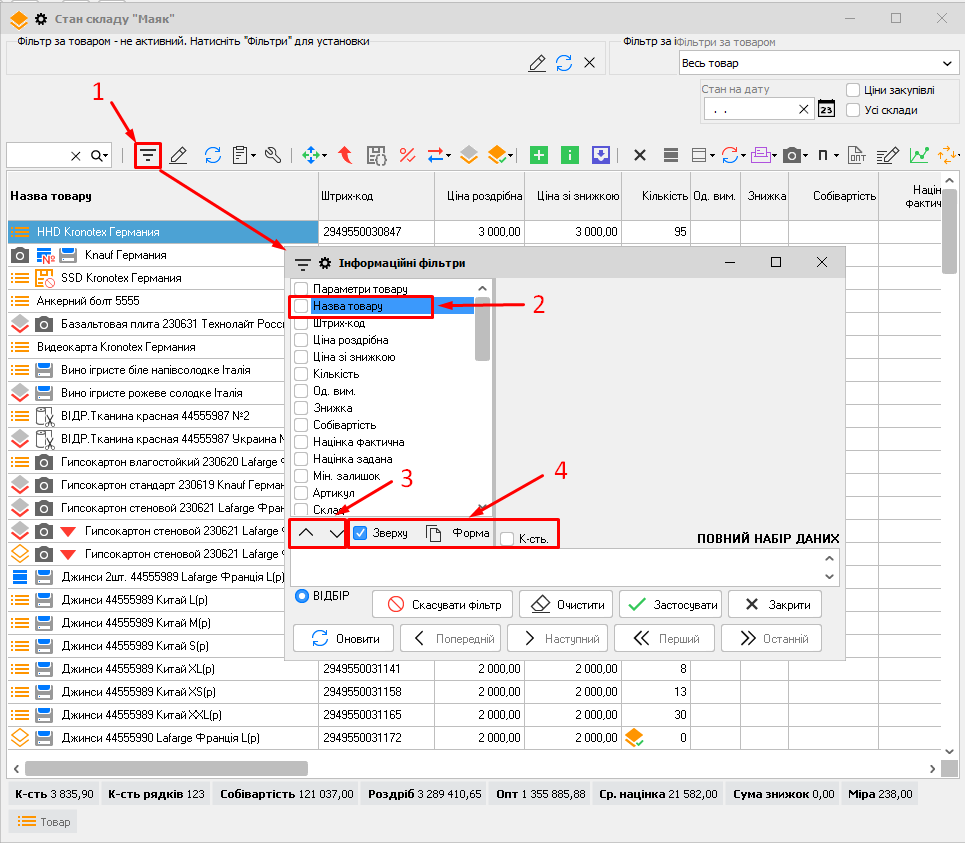
Task: Click the wrench settings icon in the toolbar
Action: click(272, 155)
